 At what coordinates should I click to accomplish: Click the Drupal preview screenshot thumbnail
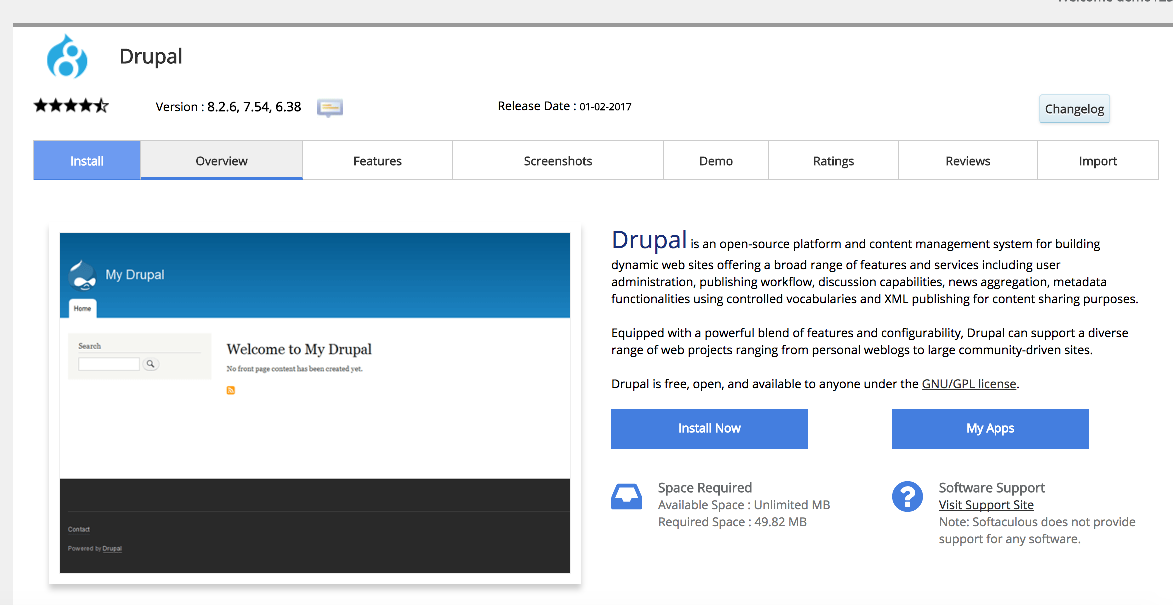coord(315,403)
